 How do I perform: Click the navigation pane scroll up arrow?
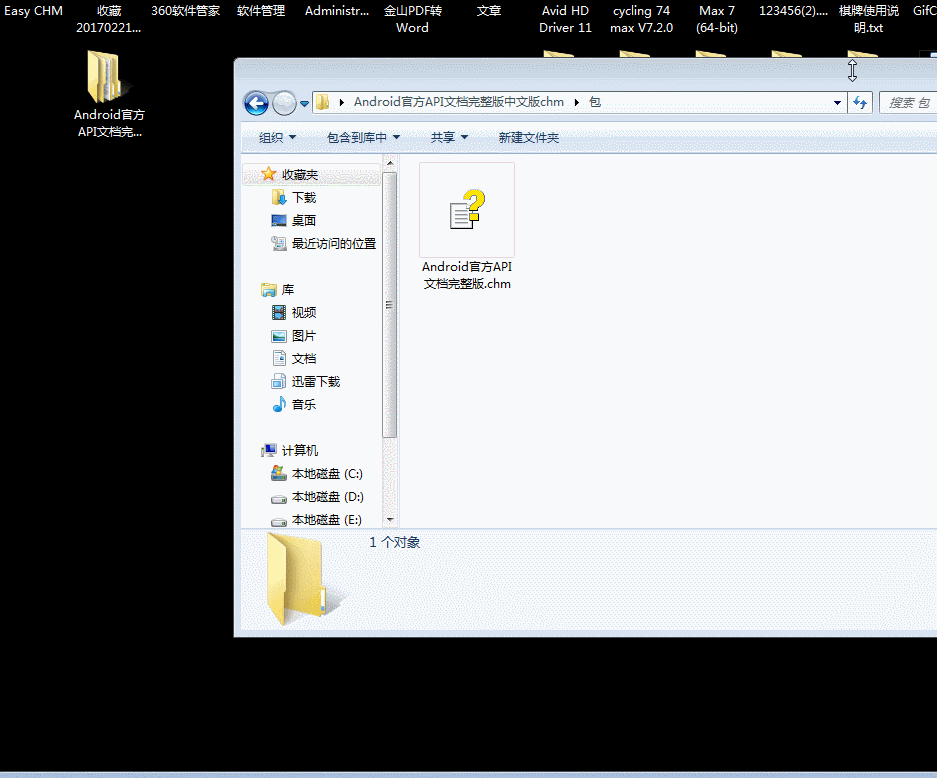pos(390,163)
